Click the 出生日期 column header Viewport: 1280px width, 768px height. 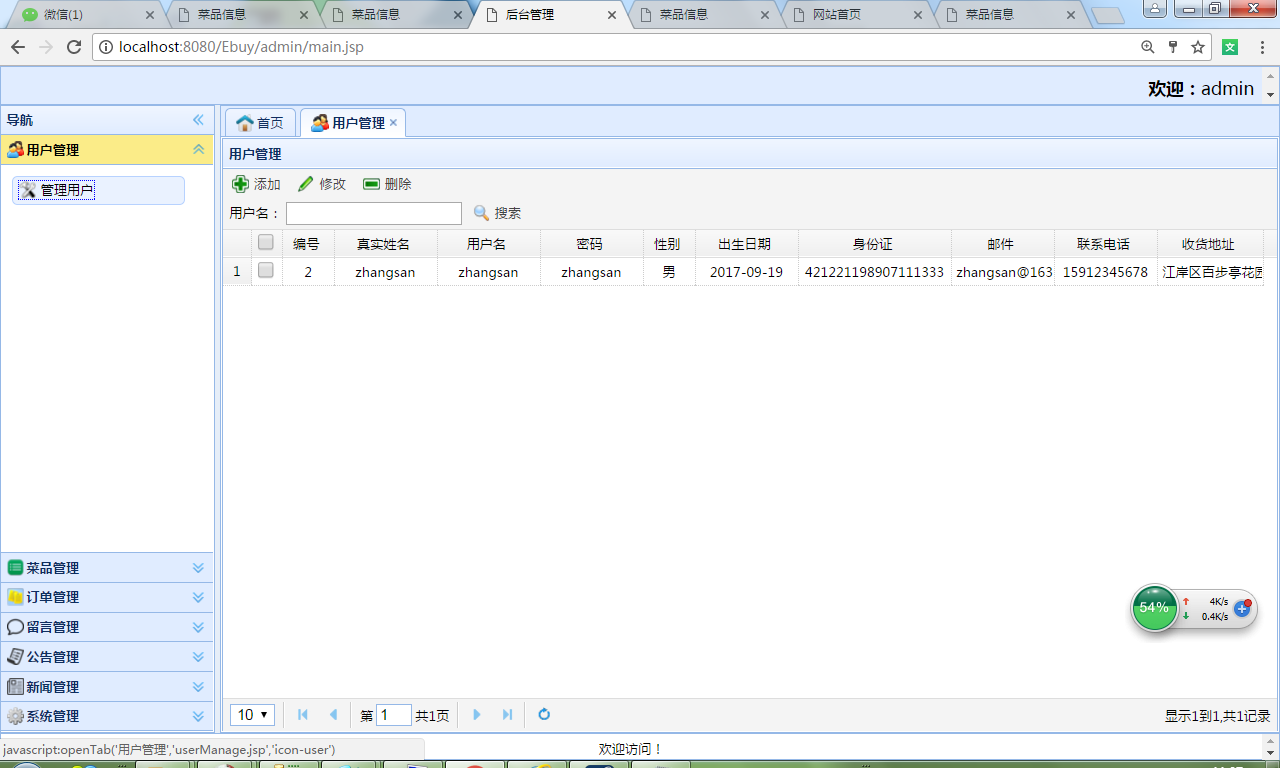coord(745,244)
